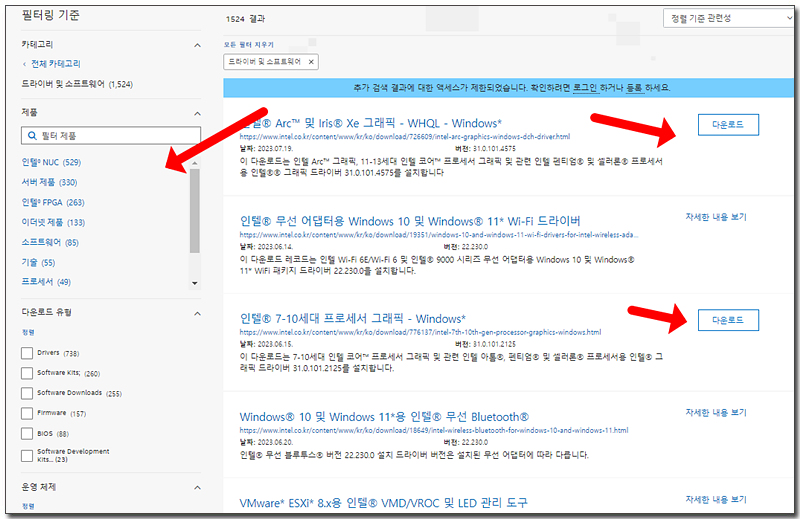
Task: Download the 7-10세대 프로세서 그래픽 driver
Action: 728,320
